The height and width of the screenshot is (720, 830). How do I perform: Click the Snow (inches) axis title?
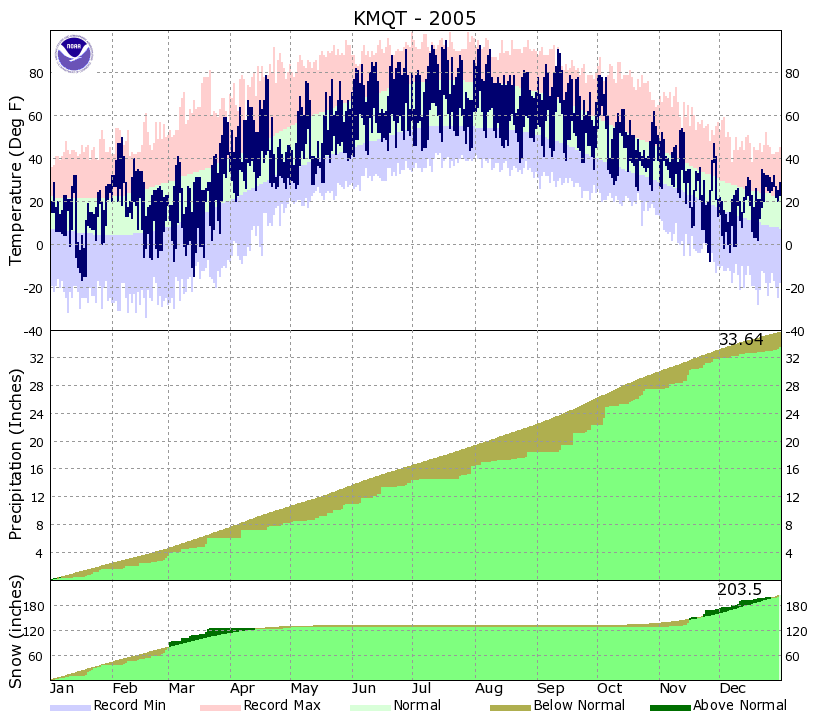(x=15, y=632)
